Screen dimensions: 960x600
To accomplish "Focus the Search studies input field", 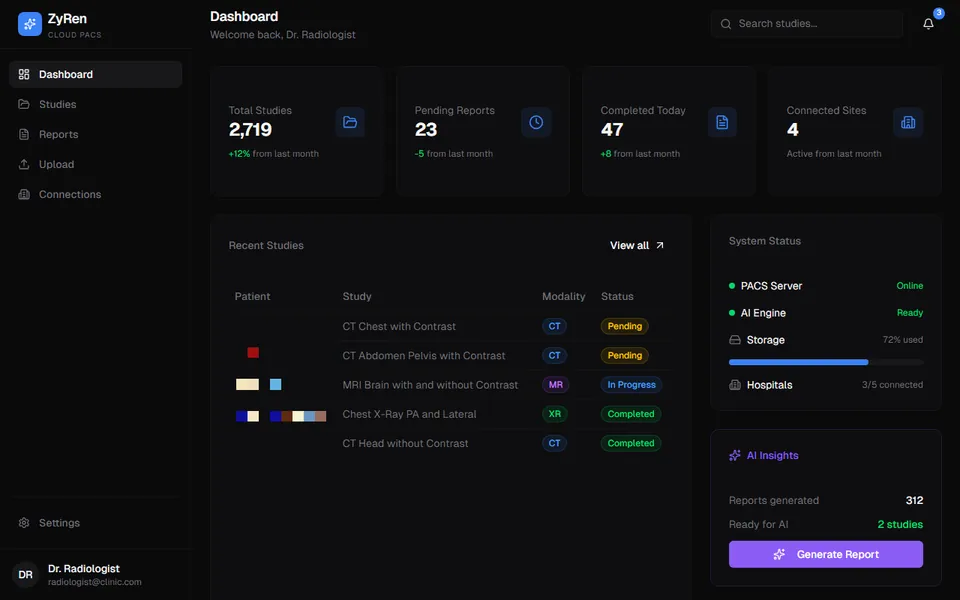I will tap(807, 24).
